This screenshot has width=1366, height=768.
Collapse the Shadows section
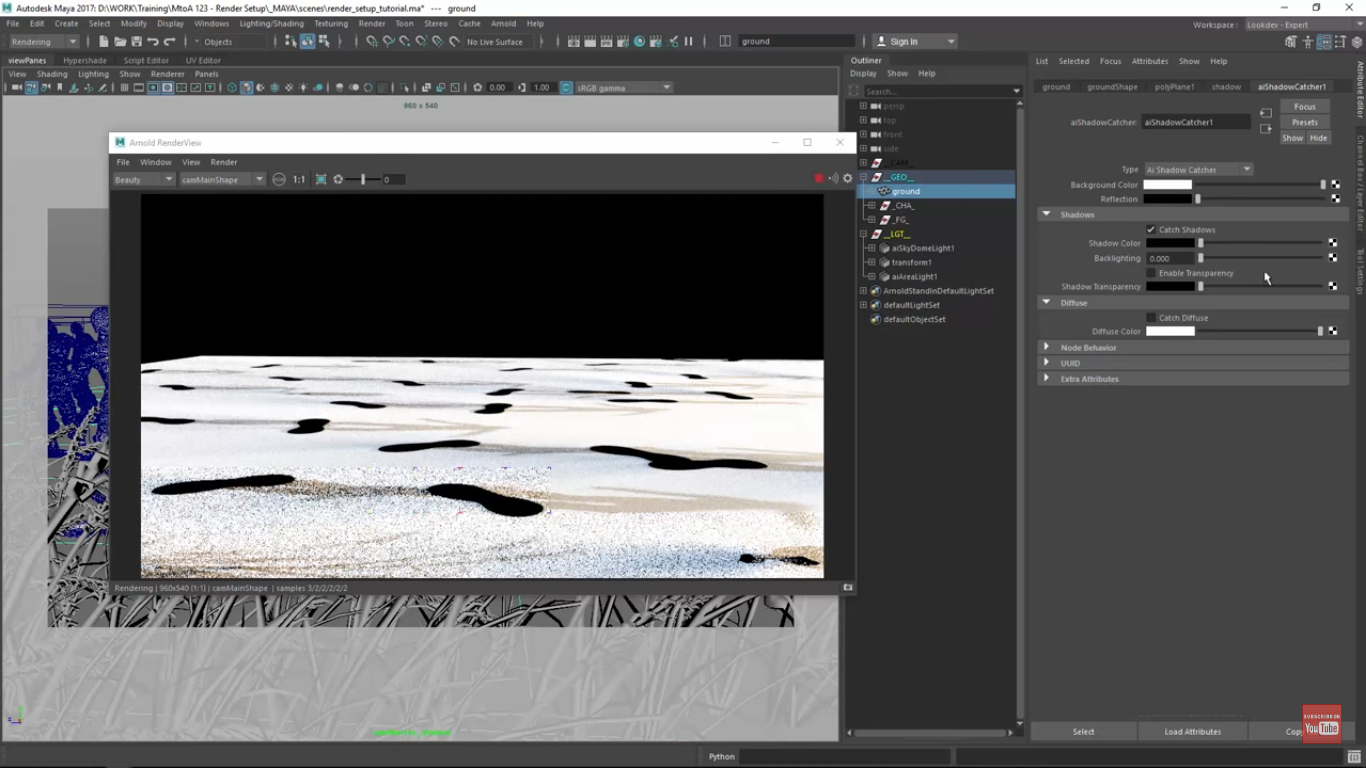(1046, 214)
